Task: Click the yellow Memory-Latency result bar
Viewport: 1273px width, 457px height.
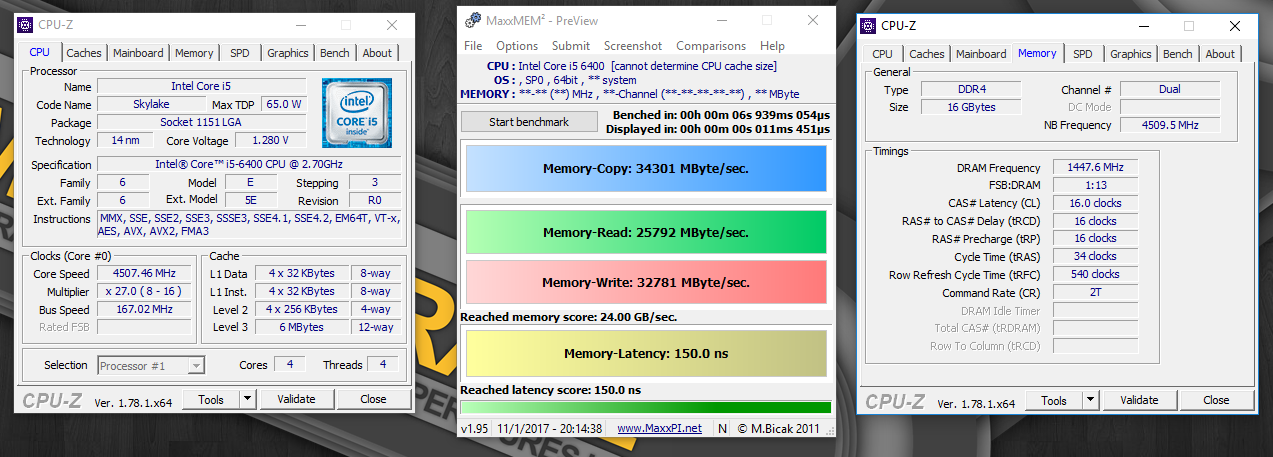Action: tap(646, 353)
